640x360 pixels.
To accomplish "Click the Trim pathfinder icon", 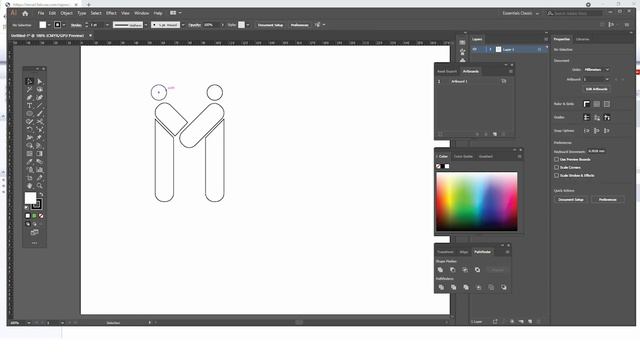I will tap(453, 287).
